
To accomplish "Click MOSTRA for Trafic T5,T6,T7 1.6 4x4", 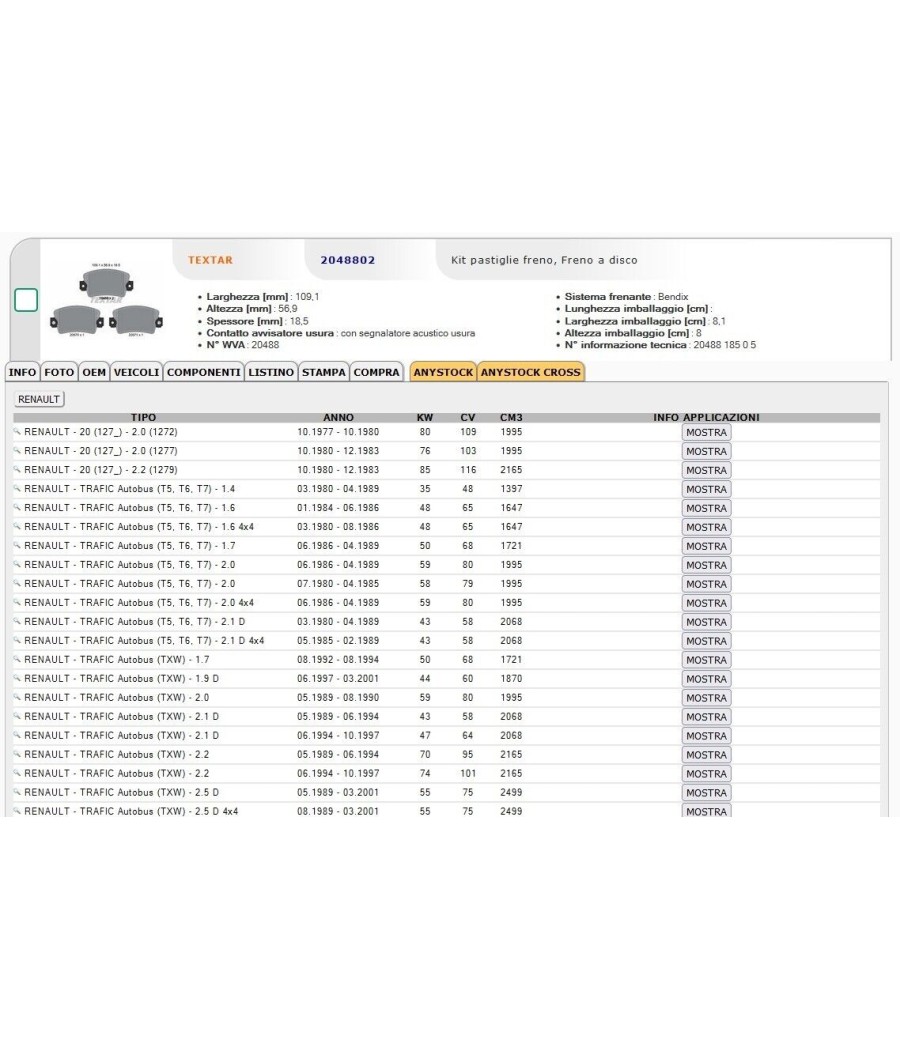I will tap(706, 527).
